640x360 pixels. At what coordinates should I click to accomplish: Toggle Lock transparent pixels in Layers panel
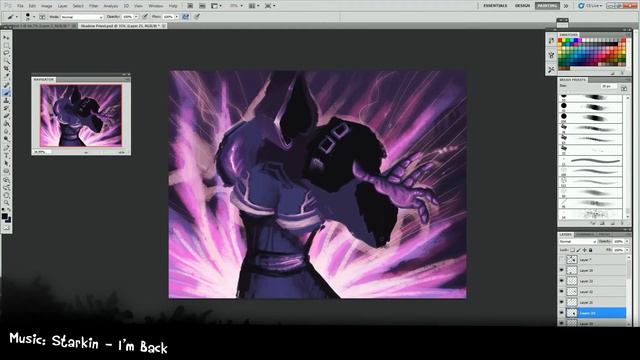[572, 250]
